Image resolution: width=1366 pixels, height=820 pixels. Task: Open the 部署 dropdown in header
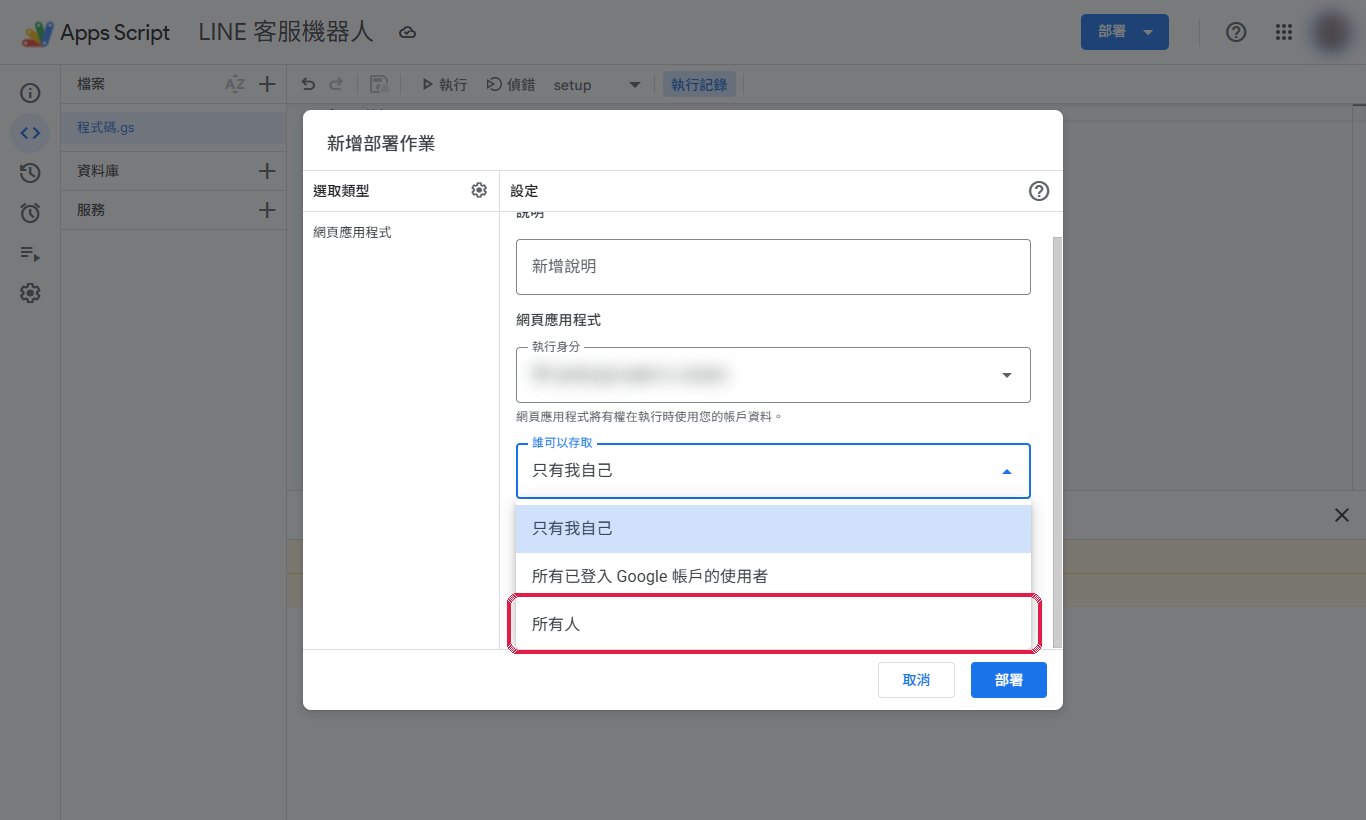[1125, 32]
